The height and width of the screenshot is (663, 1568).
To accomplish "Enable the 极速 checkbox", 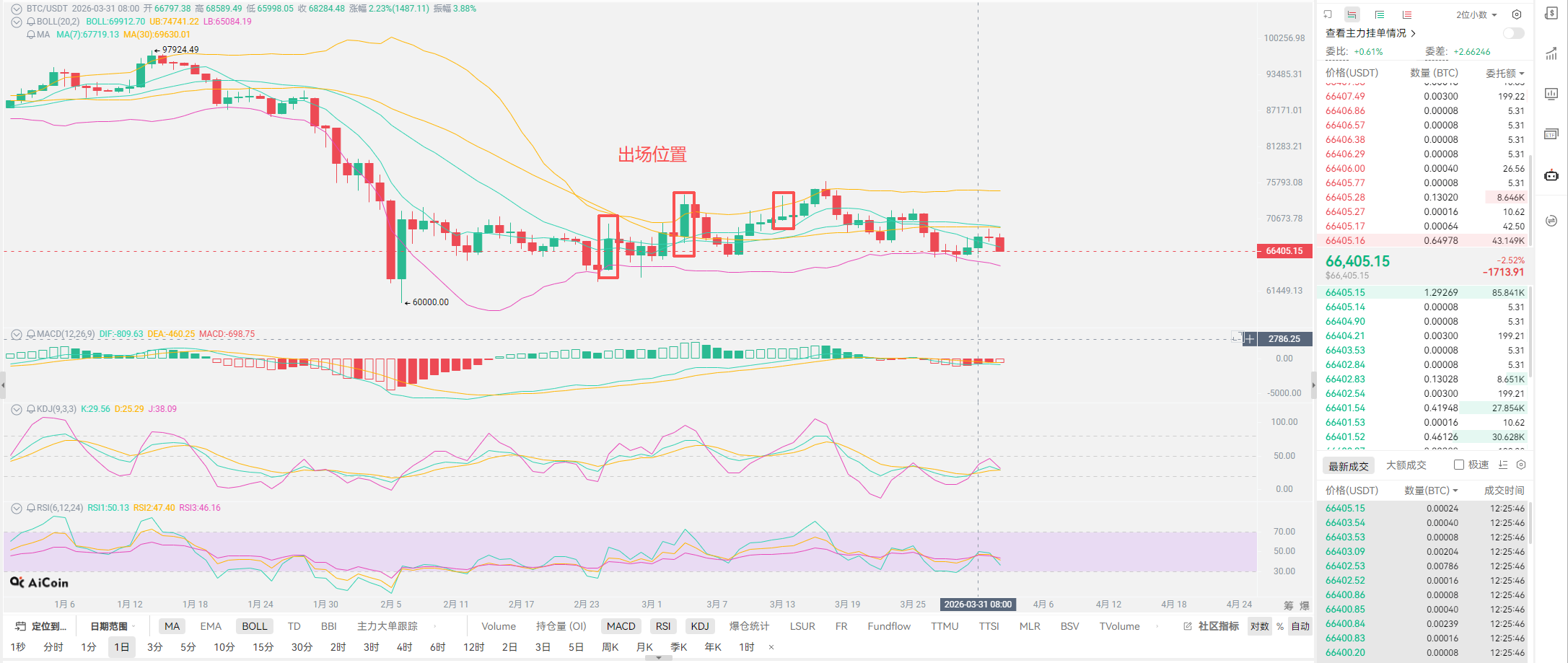I will pyautogui.click(x=1459, y=465).
